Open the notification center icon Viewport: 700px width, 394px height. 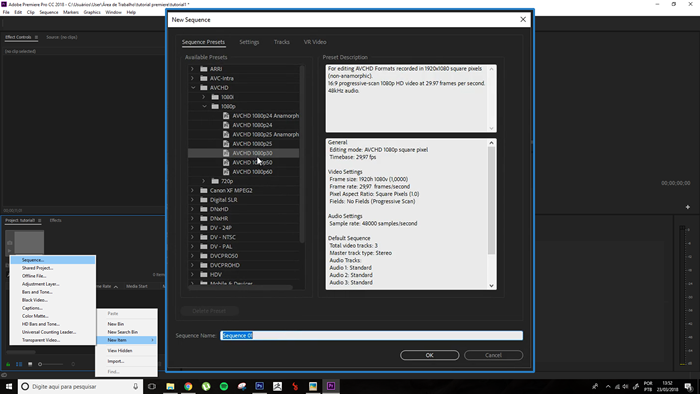coord(688,386)
